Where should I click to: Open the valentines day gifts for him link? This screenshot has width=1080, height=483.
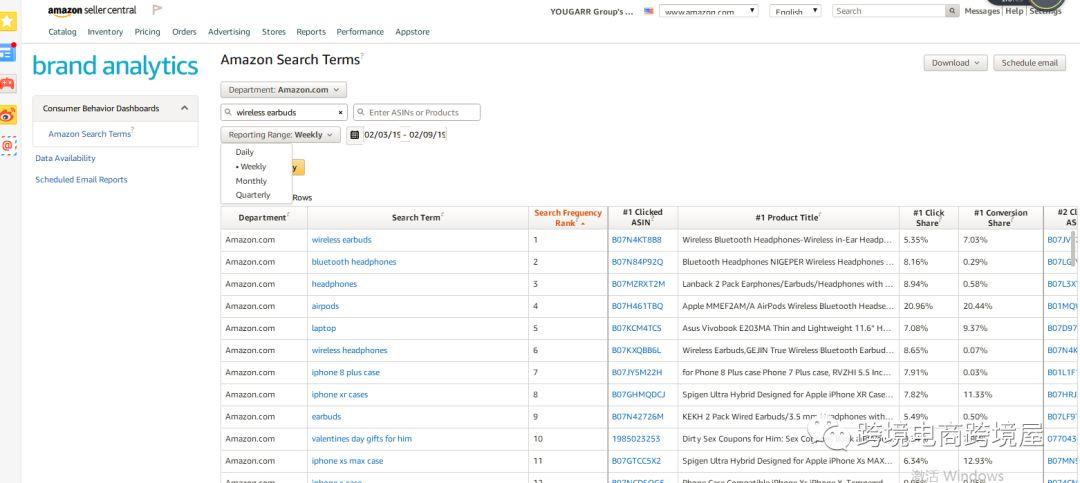coord(362,439)
